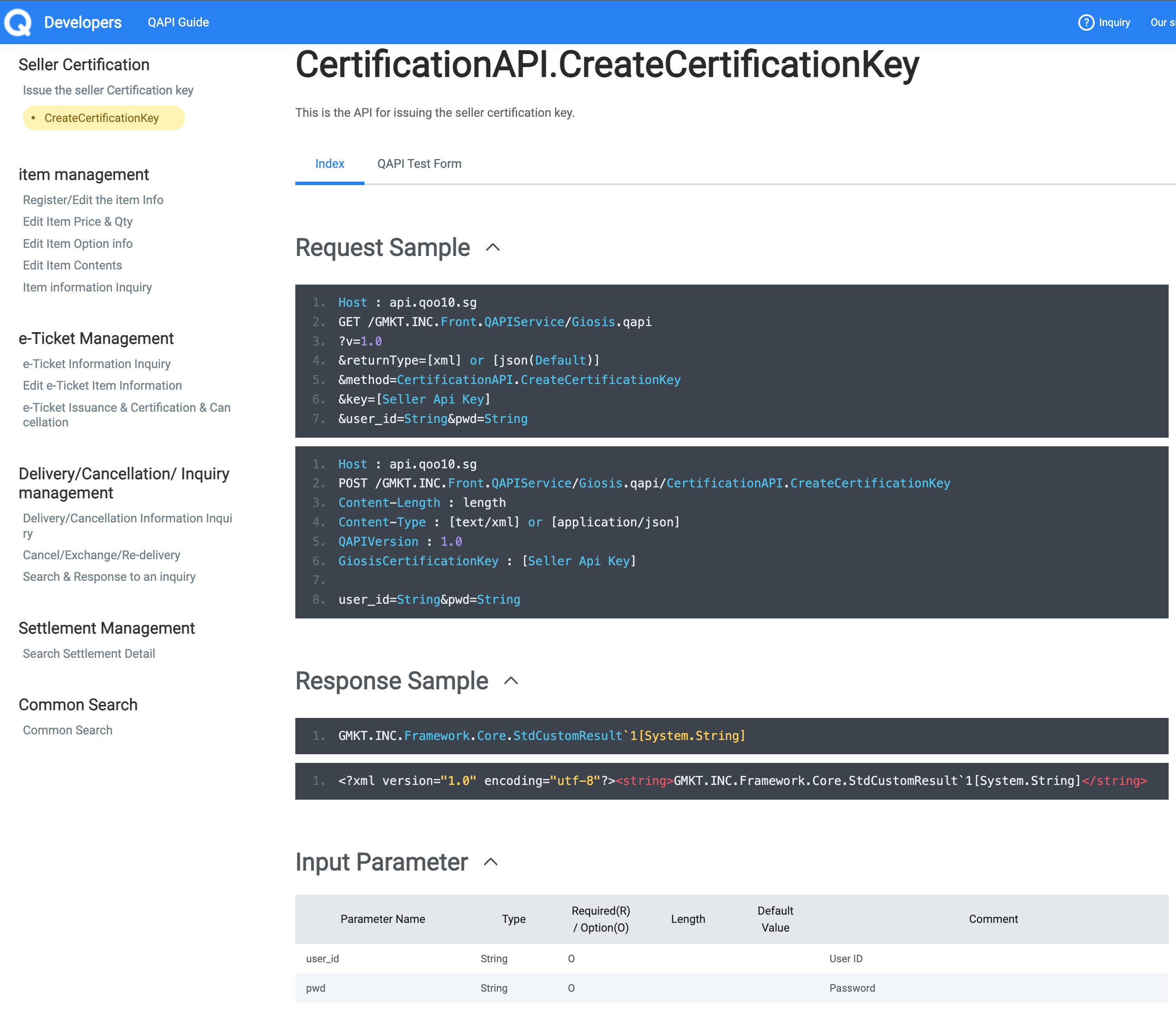This screenshot has height=1012, width=1176.
Task: Click the Developers header title
Action: pyautogui.click(x=83, y=22)
